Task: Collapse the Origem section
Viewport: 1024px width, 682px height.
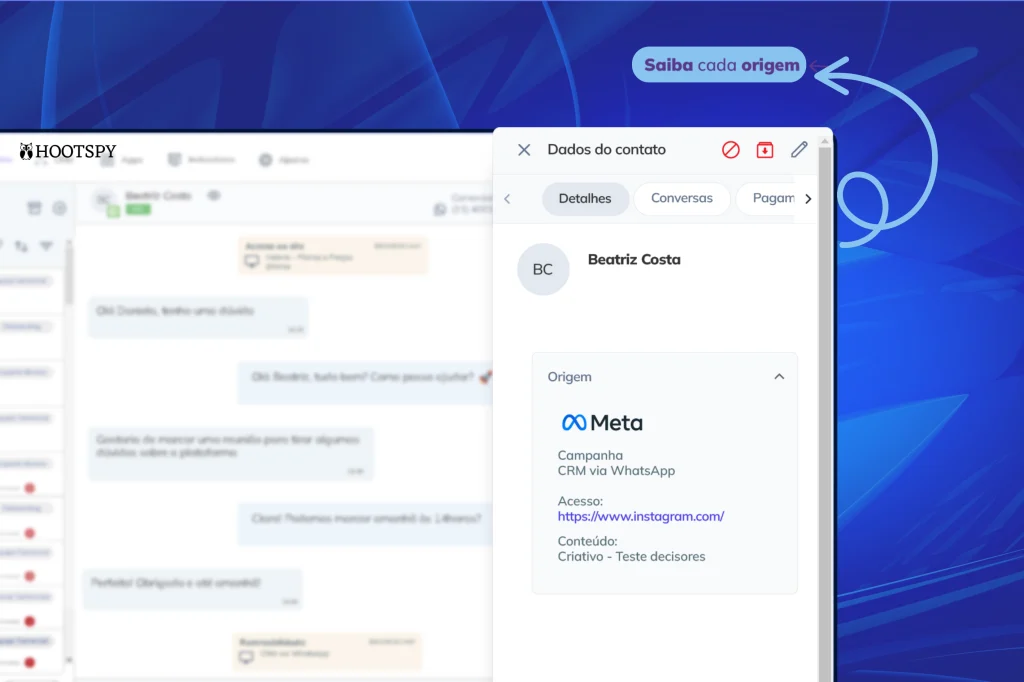Action: 779,377
